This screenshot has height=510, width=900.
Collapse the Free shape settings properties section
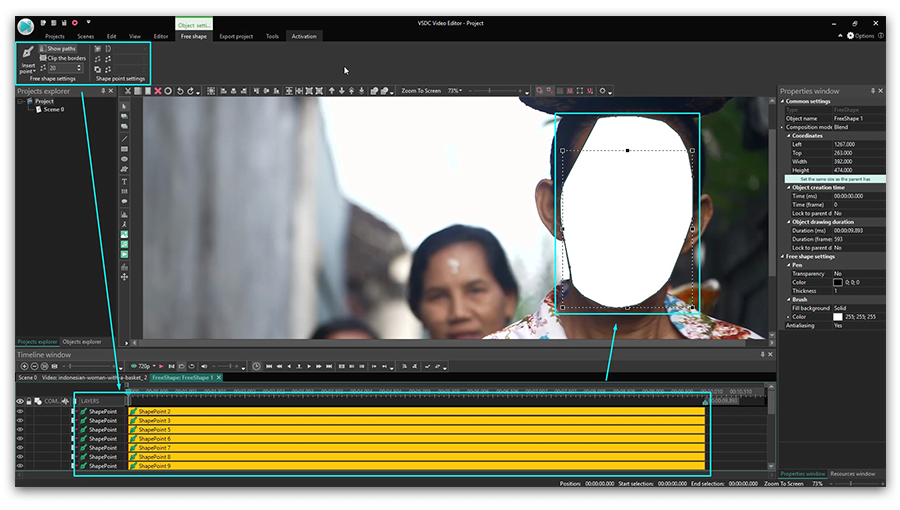[782, 257]
